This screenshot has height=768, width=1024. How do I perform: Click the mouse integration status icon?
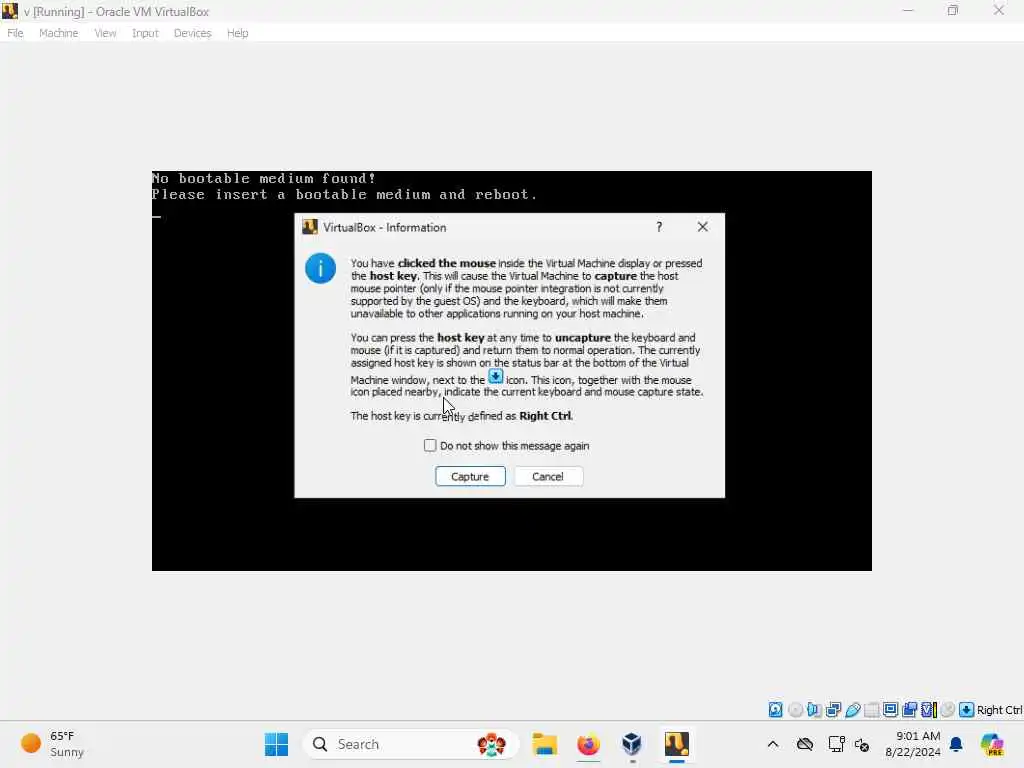point(948,709)
